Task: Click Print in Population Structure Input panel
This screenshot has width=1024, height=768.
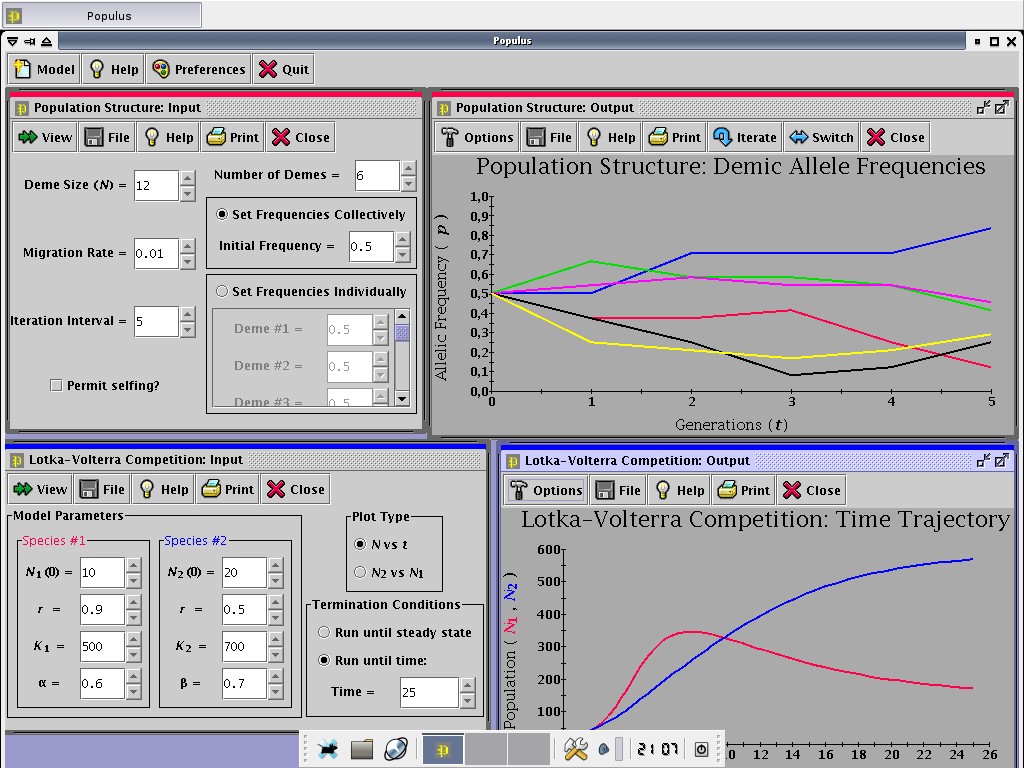Action: coord(232,137)
